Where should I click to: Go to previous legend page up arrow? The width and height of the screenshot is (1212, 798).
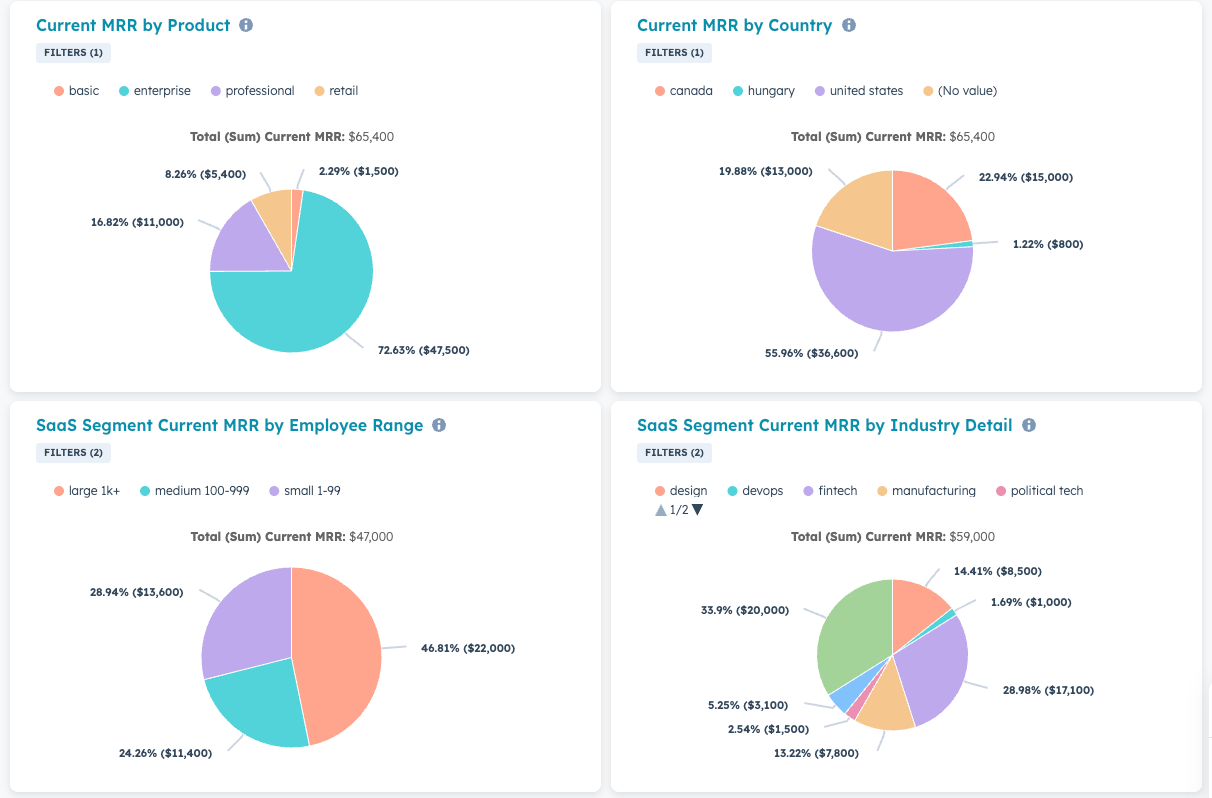[x=660, y=510]
